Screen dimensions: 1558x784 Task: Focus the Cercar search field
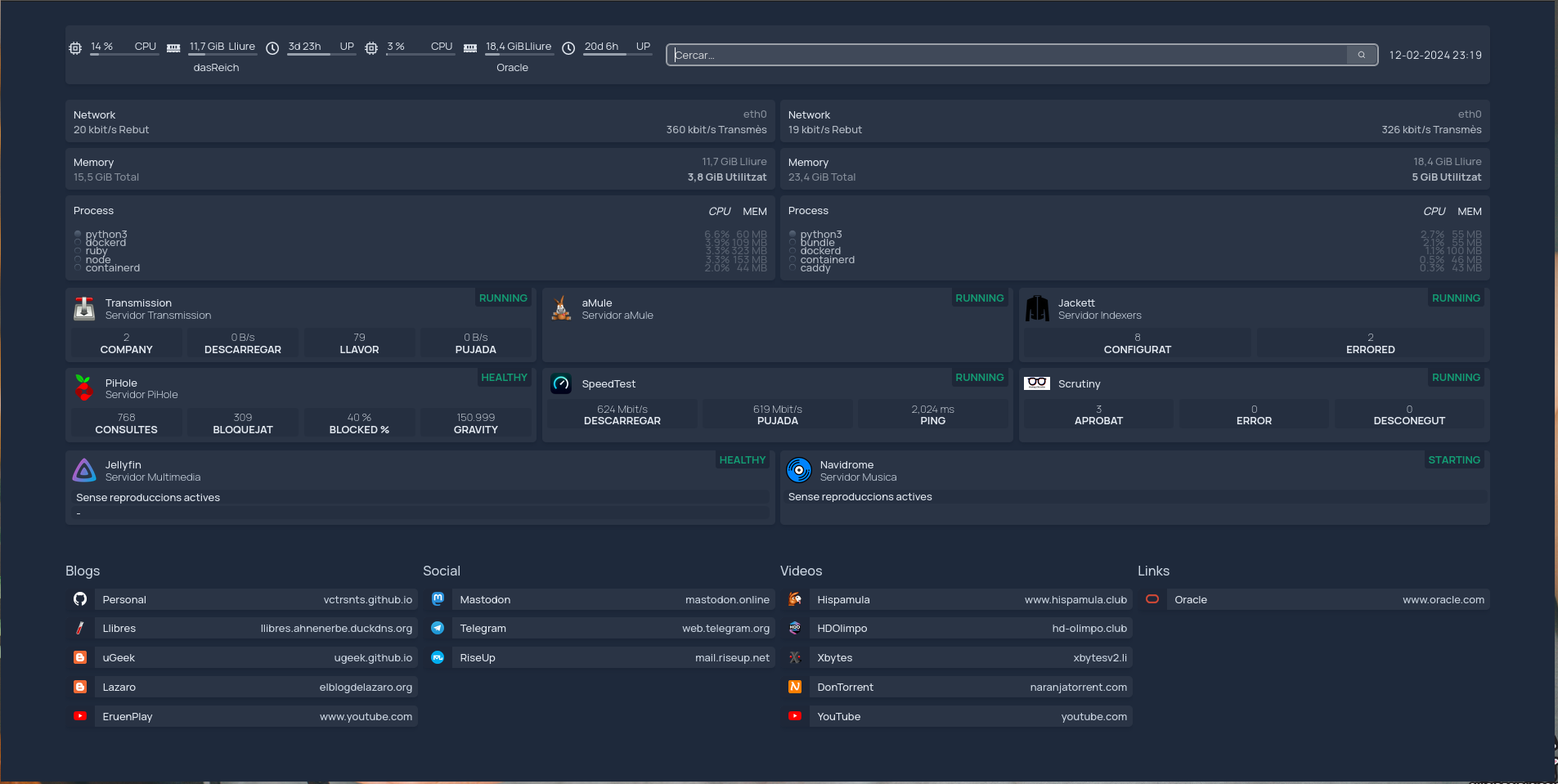[x=1007, y=55]
